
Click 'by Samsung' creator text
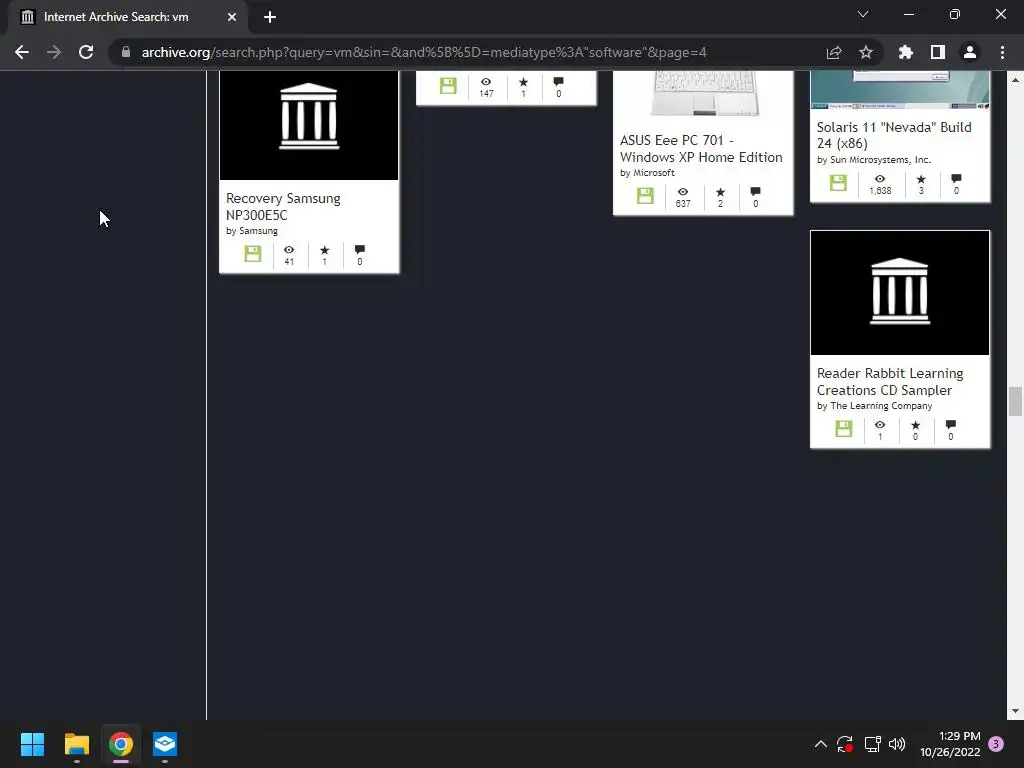click(x=251, y=231)
